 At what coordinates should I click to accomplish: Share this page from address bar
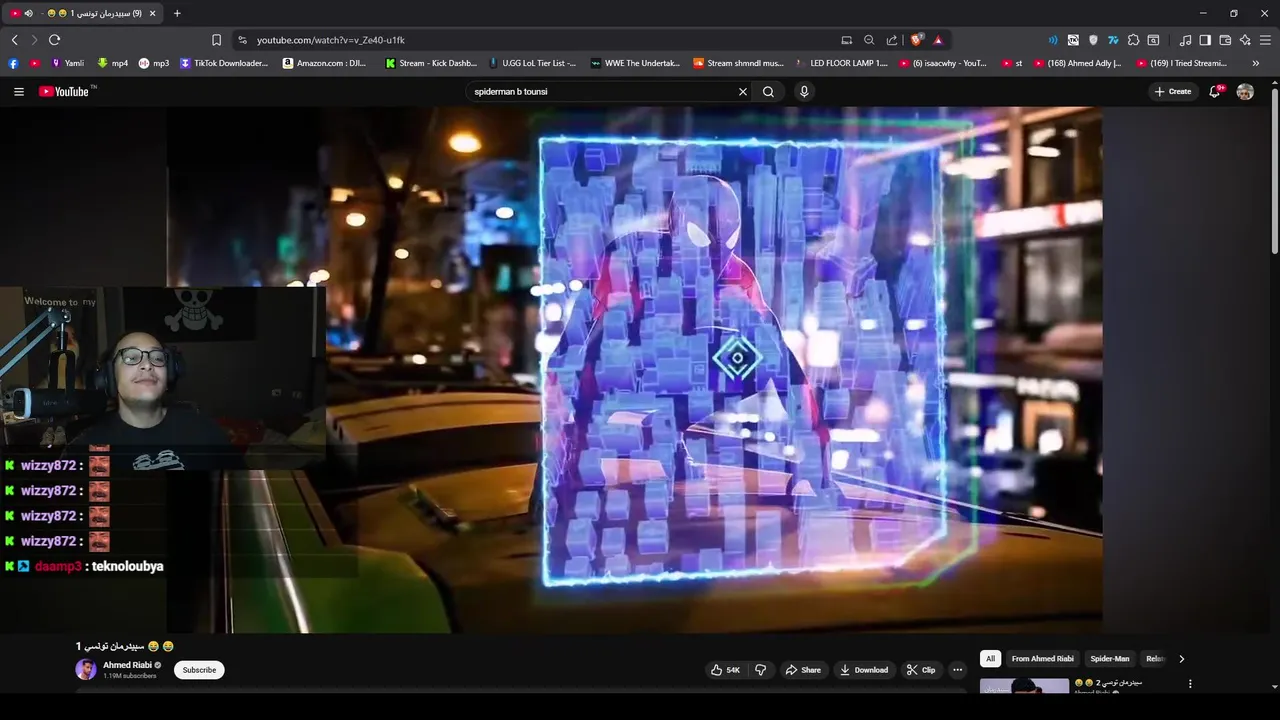(892, 40)
